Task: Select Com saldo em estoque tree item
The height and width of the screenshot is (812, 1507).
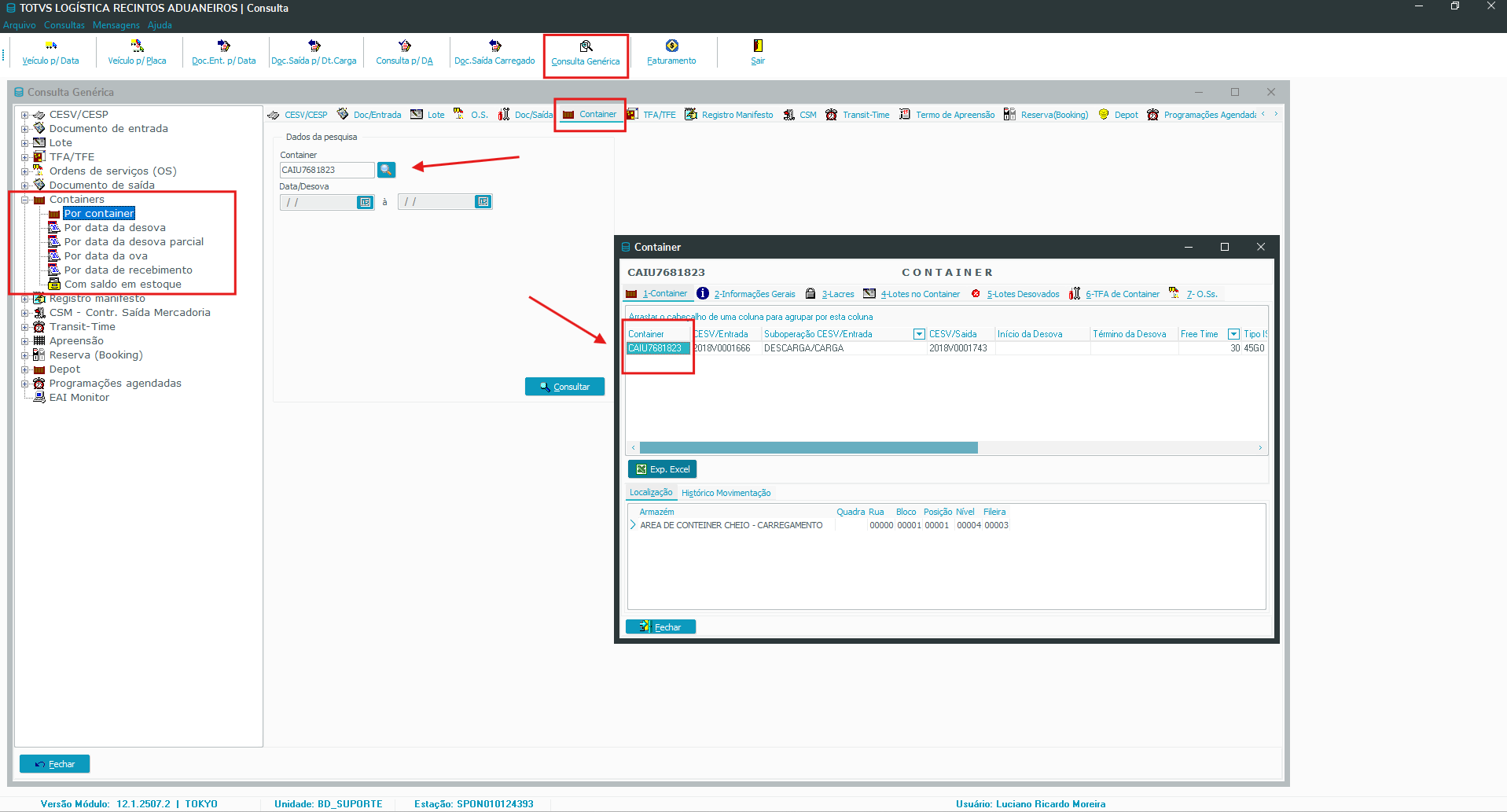Action: pos(123,285)
